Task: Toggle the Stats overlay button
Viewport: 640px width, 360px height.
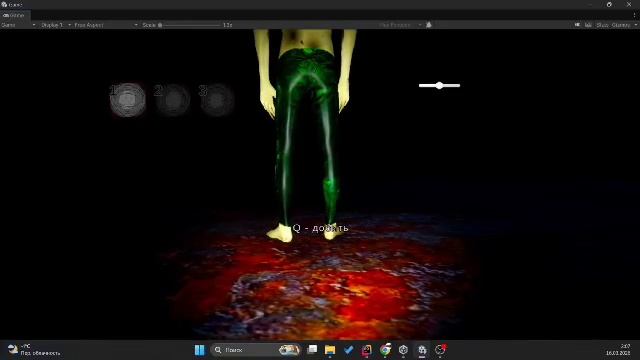Action: click(x=602, y=25)
